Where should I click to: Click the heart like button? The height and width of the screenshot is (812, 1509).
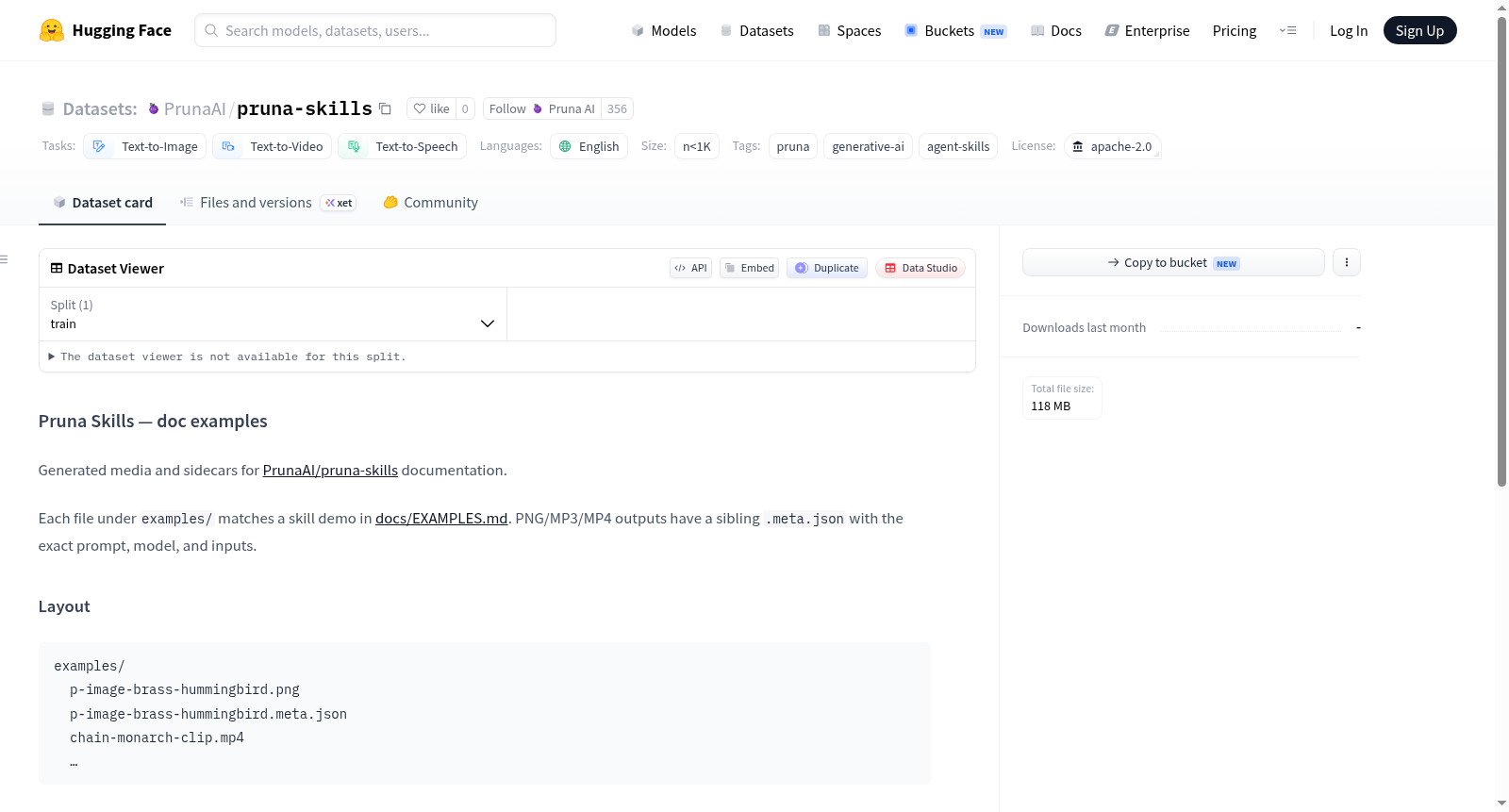(431, 108)
